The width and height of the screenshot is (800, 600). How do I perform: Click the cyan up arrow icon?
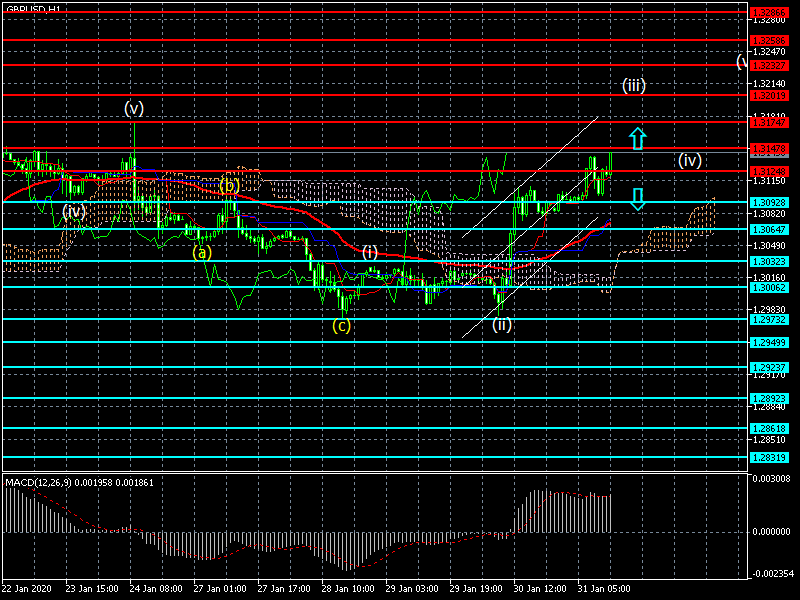tap(638, 139)
